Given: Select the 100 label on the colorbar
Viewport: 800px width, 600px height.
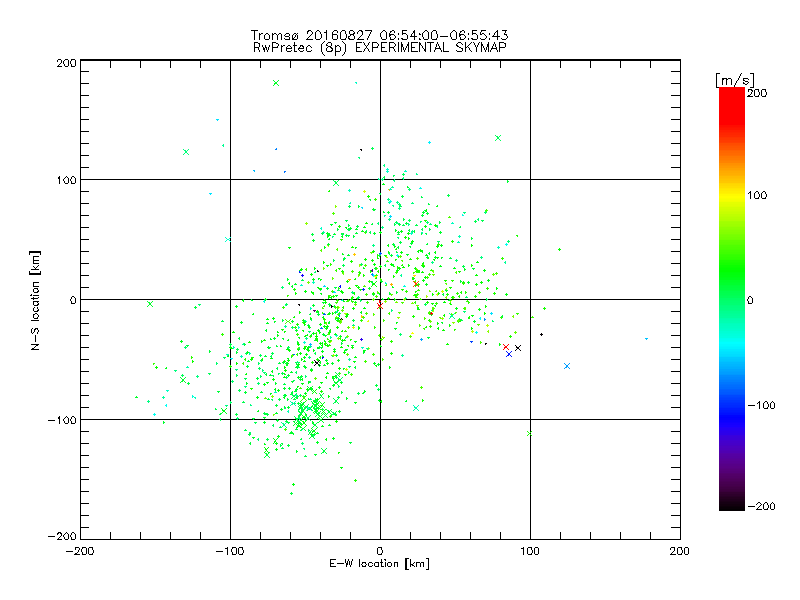Looking at the screenshot, I should pyautogui.click(x=757, y=195).
